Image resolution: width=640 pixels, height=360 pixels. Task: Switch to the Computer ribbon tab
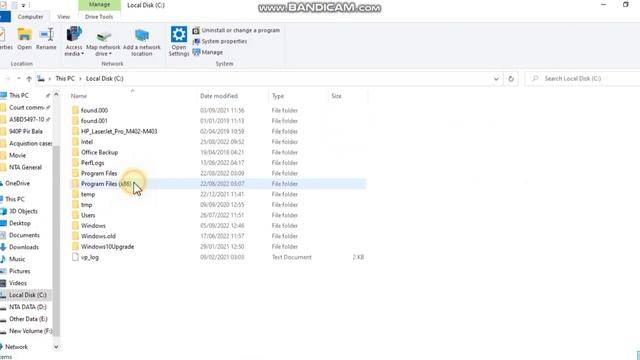(x=30, y=17)
